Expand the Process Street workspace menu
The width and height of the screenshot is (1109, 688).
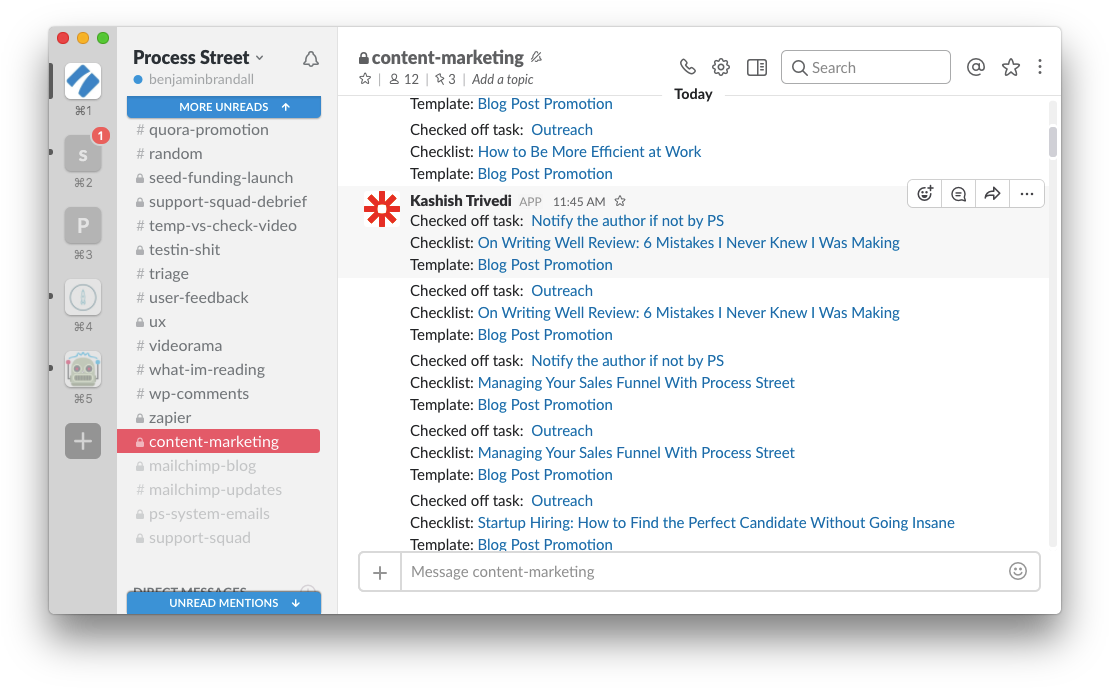click(x=198, y=58)
